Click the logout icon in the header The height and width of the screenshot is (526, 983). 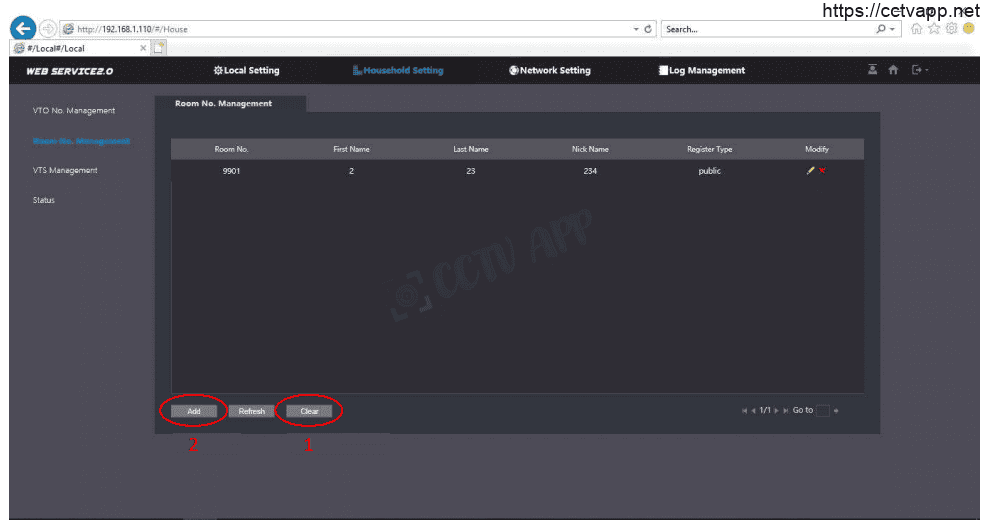tap(916, 70)
